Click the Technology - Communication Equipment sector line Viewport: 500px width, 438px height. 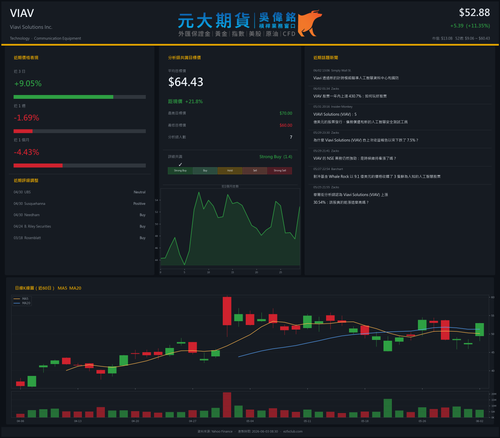(45, 38)
